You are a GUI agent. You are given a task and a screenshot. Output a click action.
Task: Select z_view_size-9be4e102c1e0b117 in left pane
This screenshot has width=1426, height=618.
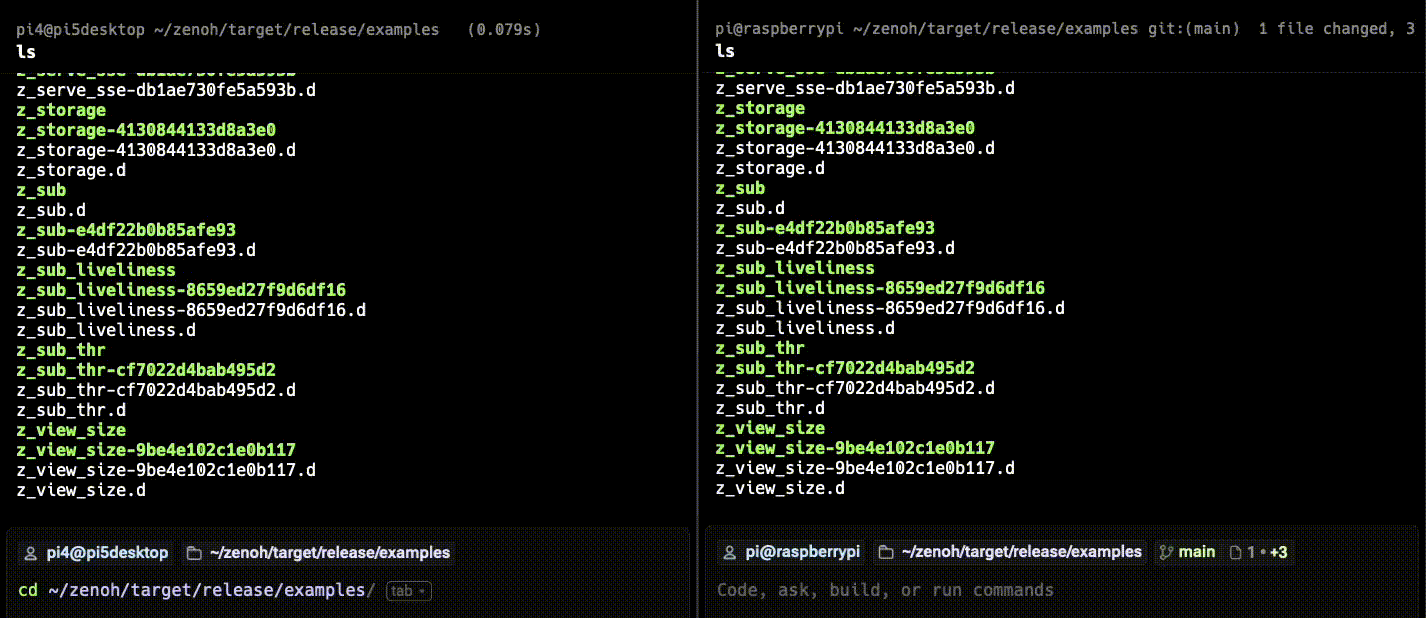(x=156, y=450)
